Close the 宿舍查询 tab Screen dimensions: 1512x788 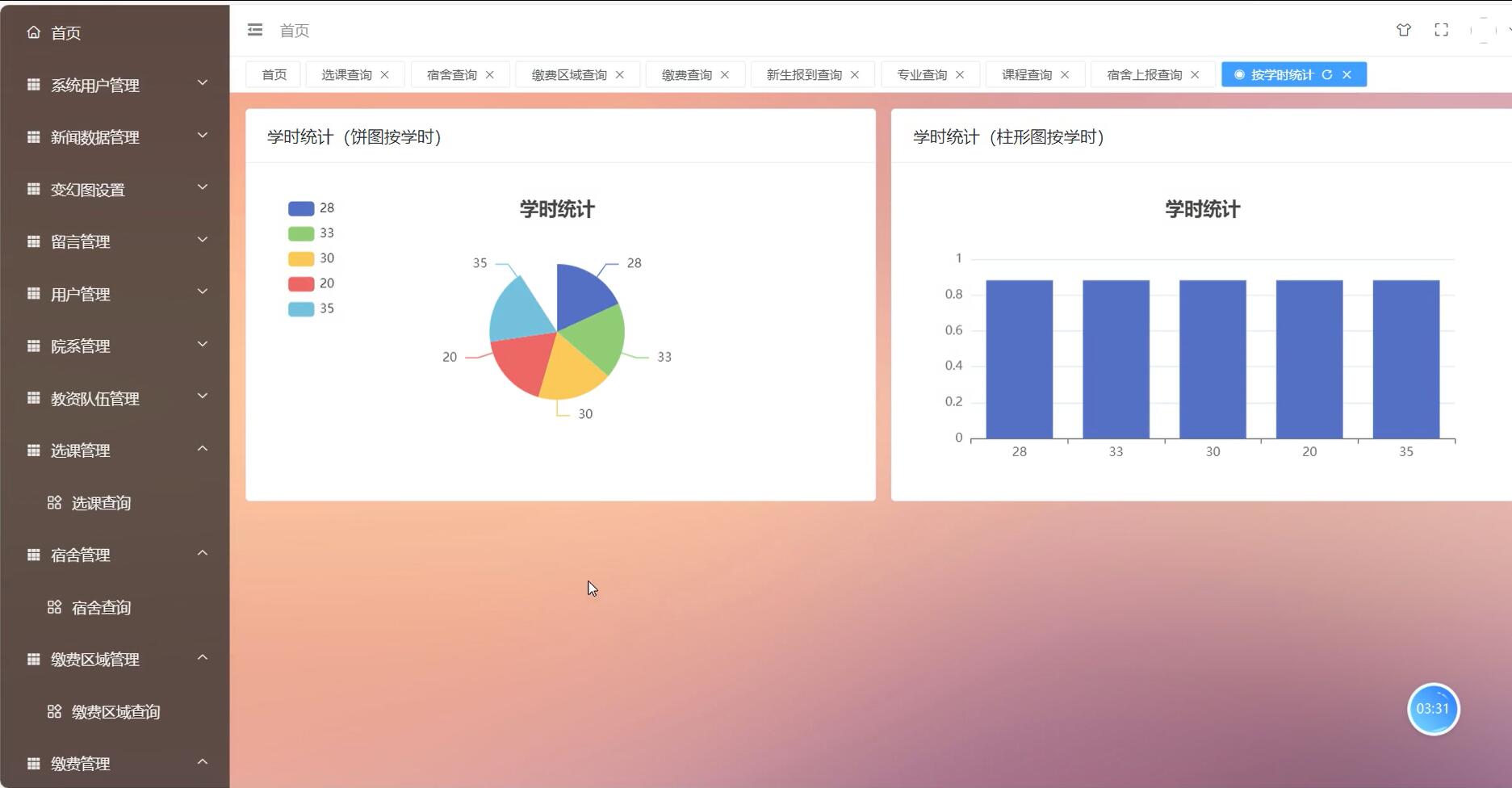(x=489, y=73)
